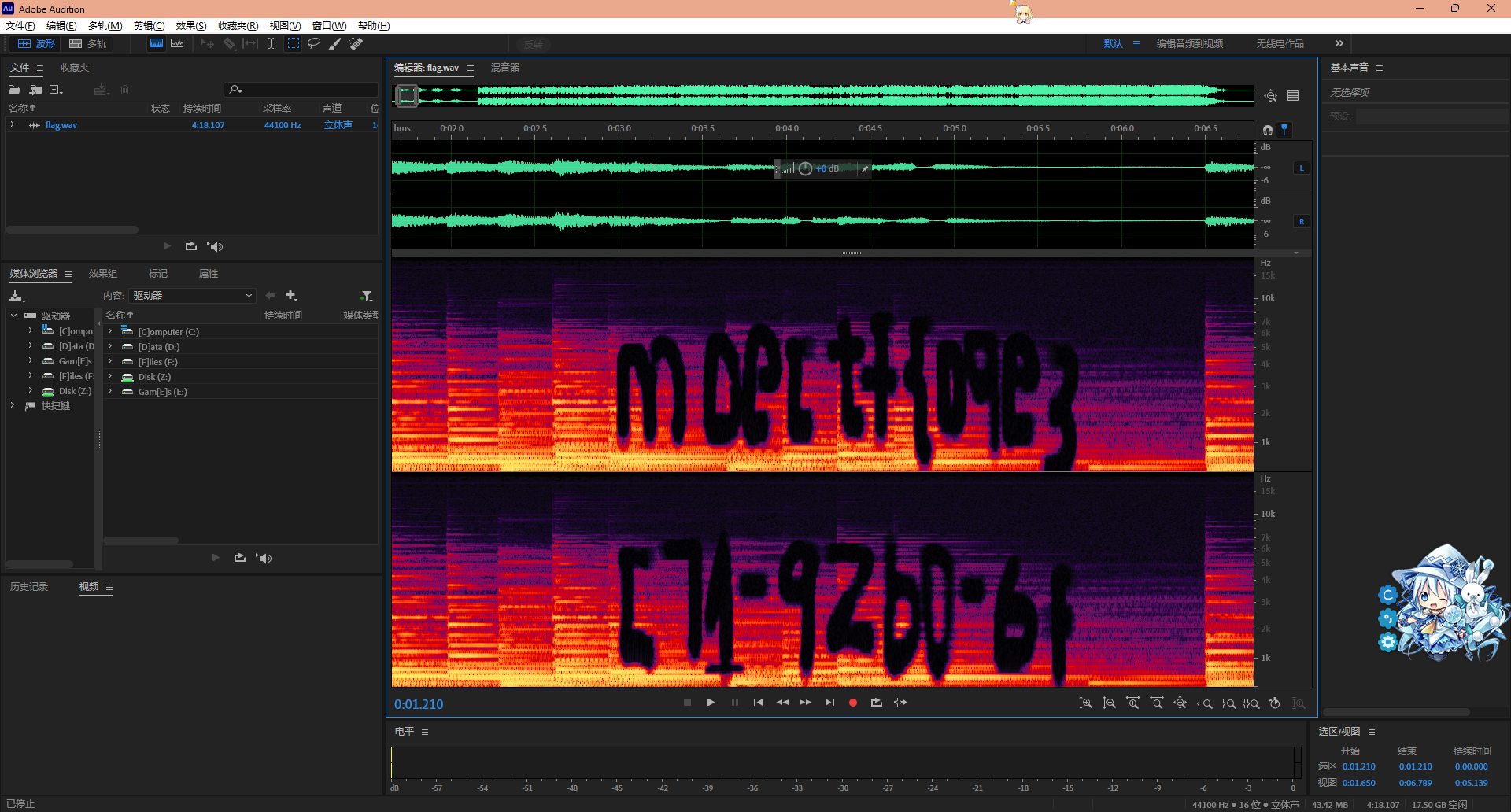Click the Zoom In amplitude icon
Viewport: 1511px width, 812px height.
pos(1085,703)
